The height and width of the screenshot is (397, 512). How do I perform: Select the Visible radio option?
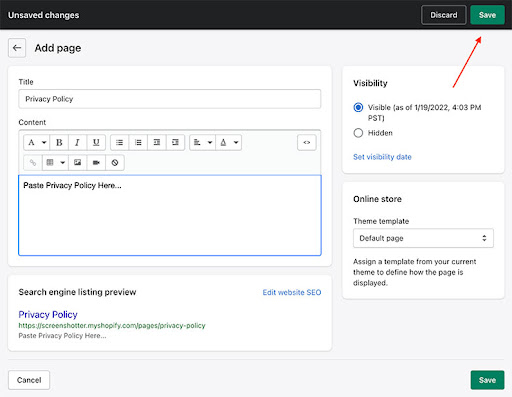pyautogui.click(x=358, y=107)
